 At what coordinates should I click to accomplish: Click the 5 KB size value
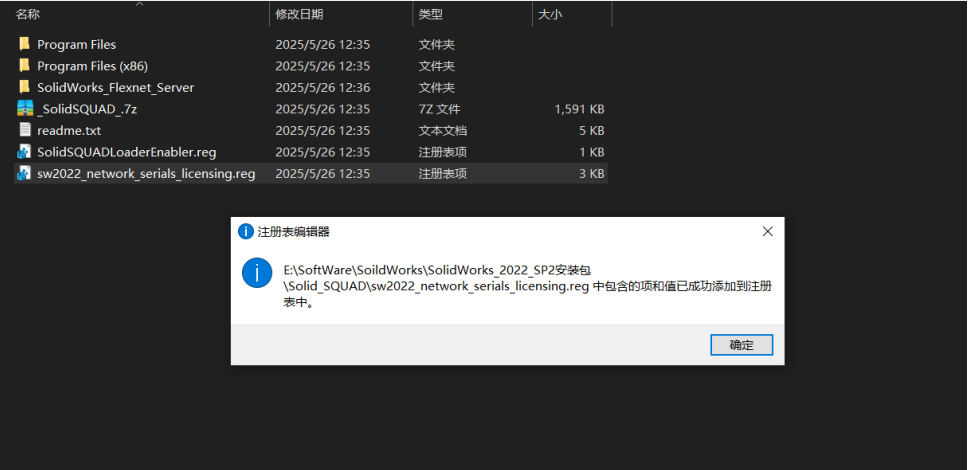(591, 131)
